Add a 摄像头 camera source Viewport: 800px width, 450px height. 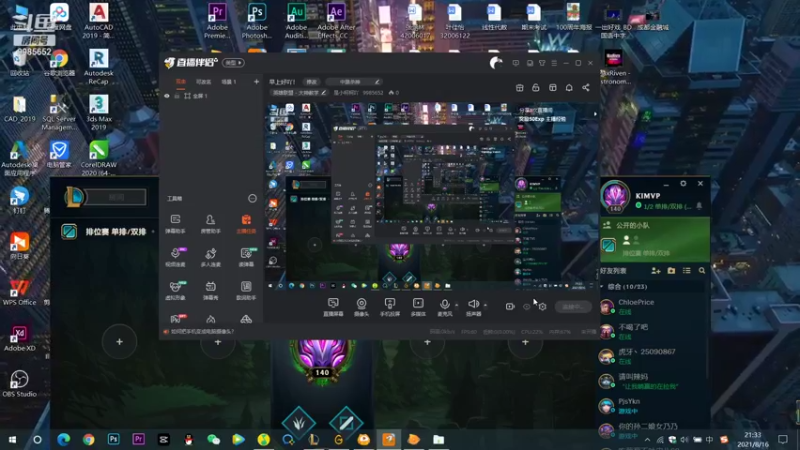[361, 307]
